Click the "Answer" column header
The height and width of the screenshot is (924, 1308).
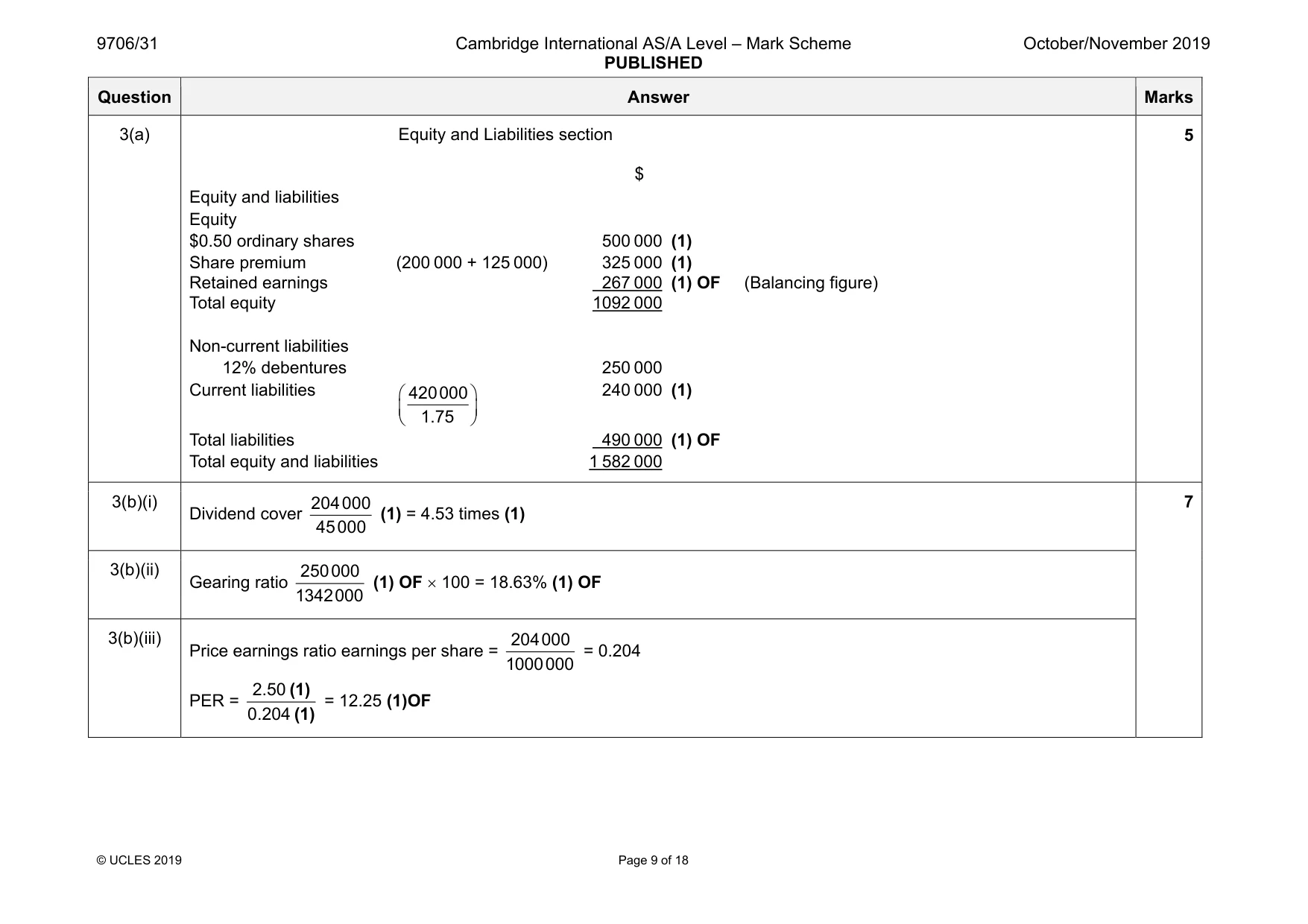(658, 97)
